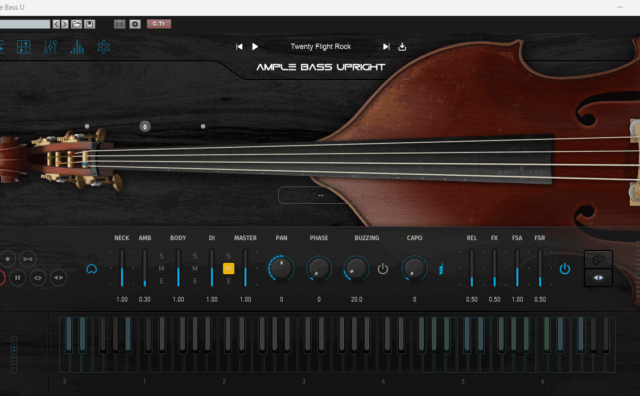Mute the BODY channel with M
Screen dimensions: 640x396
195,269
